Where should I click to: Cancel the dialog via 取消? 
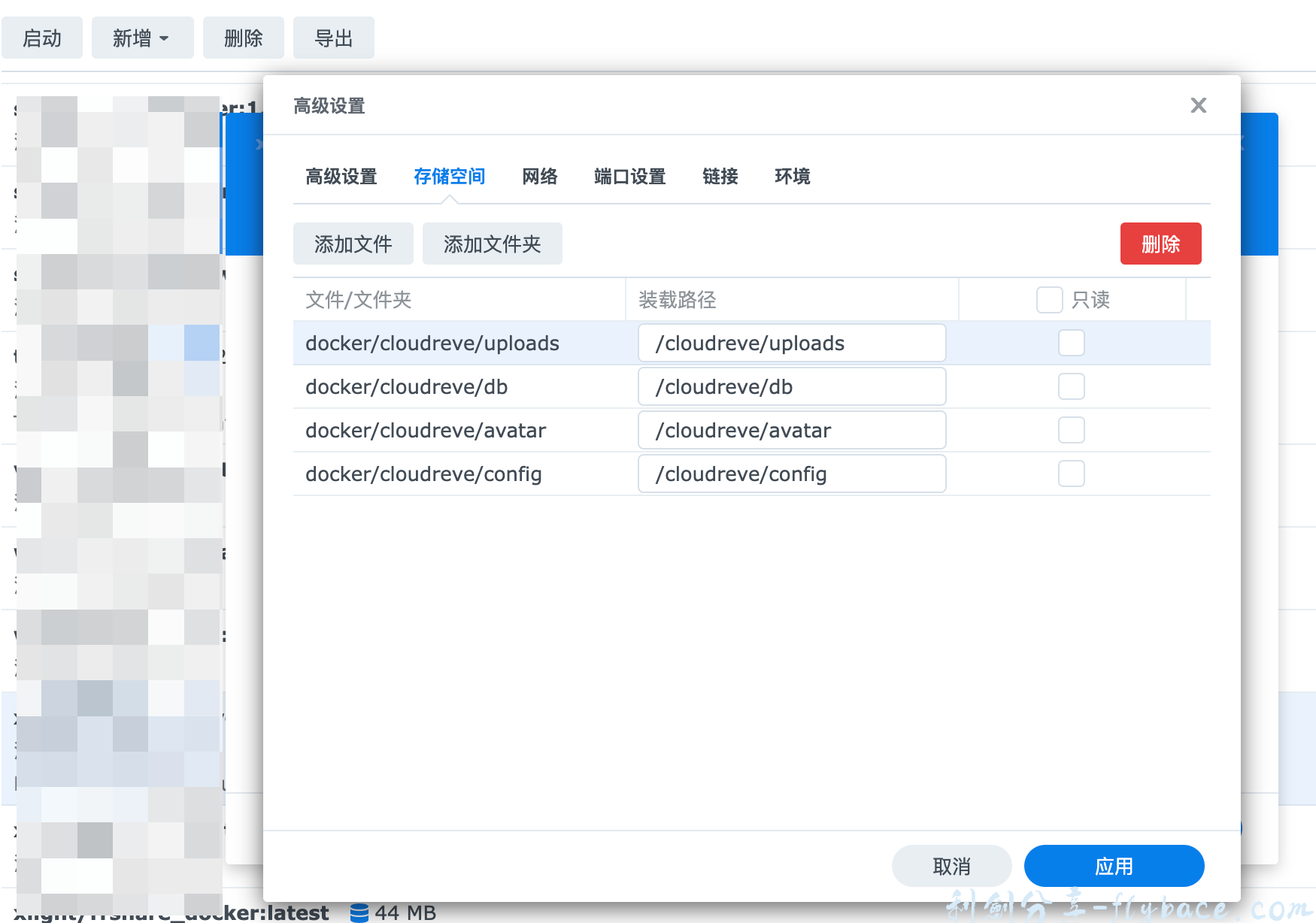tap(951, 865)
